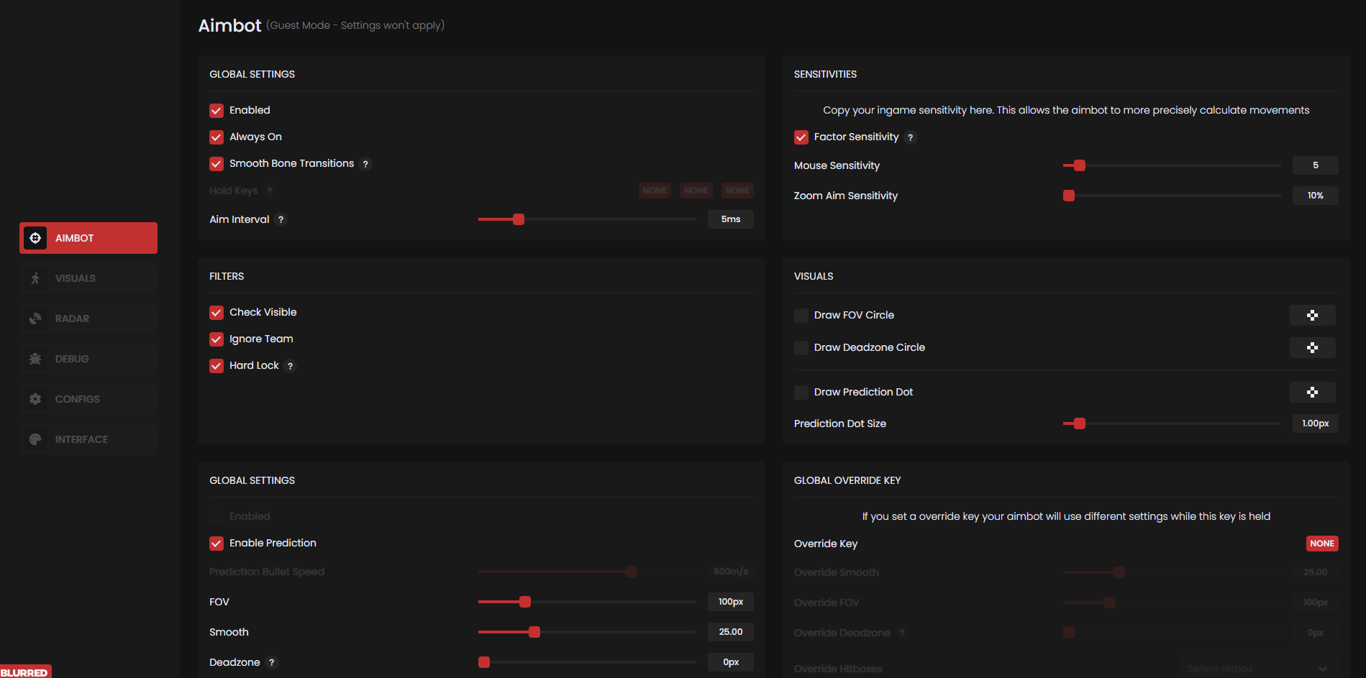Open help tooltip for Hold Keys
The width and height of the screenshot is (1366, 678).
pyautogui.click(x=270, y=191)
